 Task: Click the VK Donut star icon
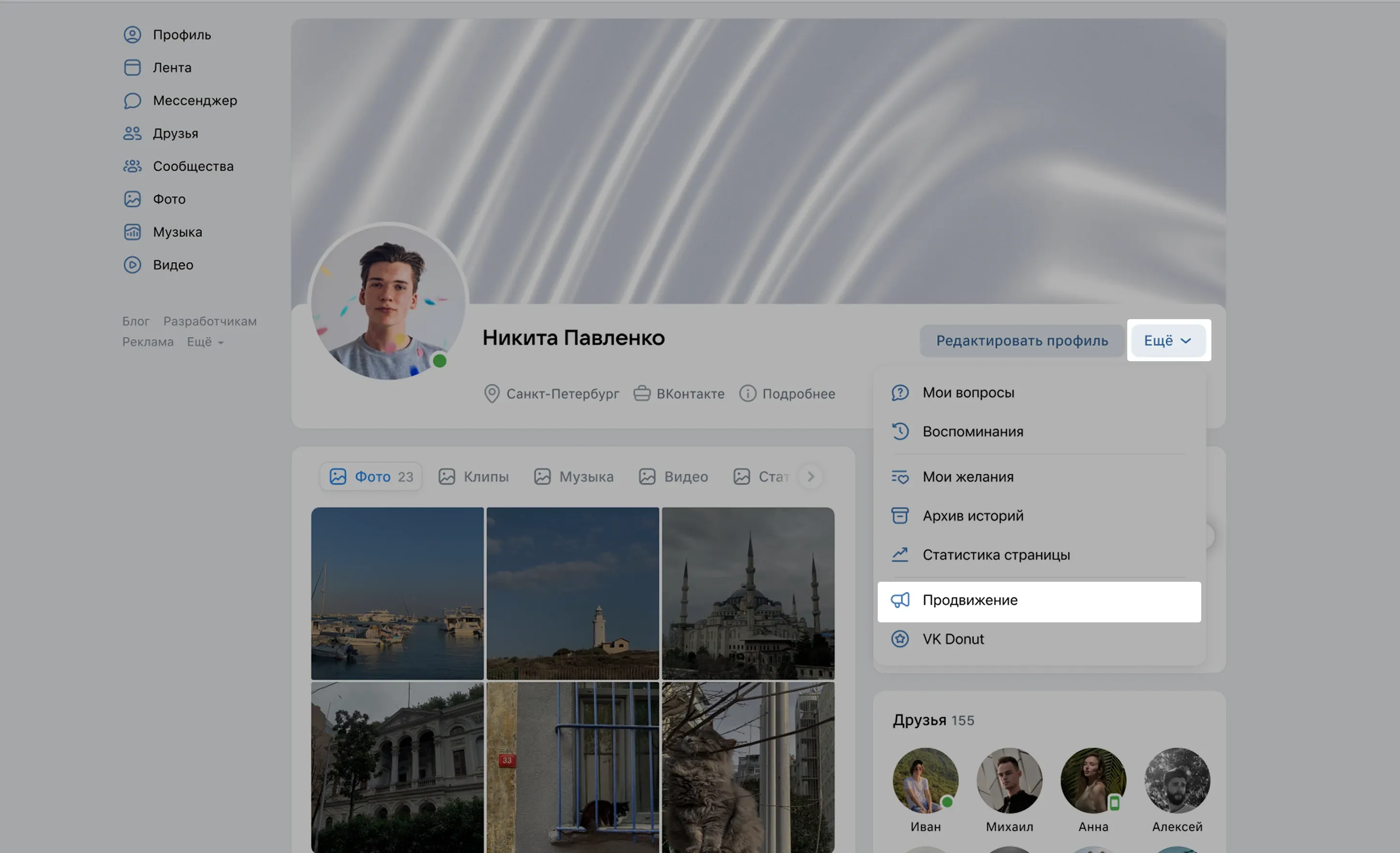click(900, 639)
